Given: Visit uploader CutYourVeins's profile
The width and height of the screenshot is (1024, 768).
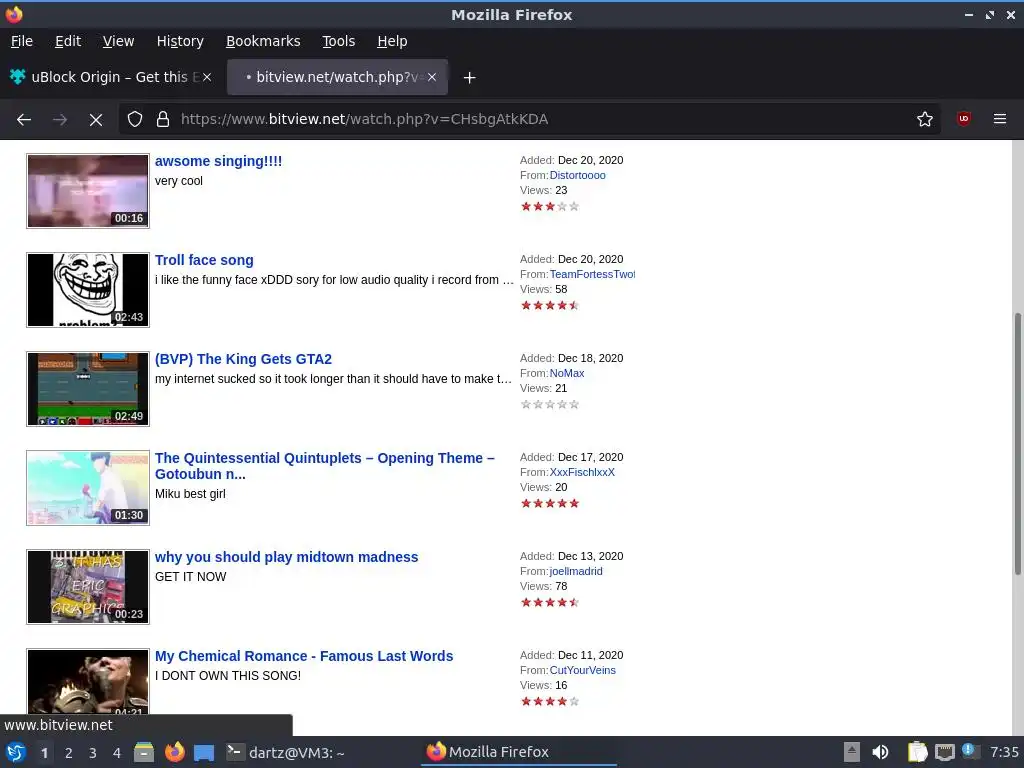Looking at the screenshot, I should click(583, 670).
